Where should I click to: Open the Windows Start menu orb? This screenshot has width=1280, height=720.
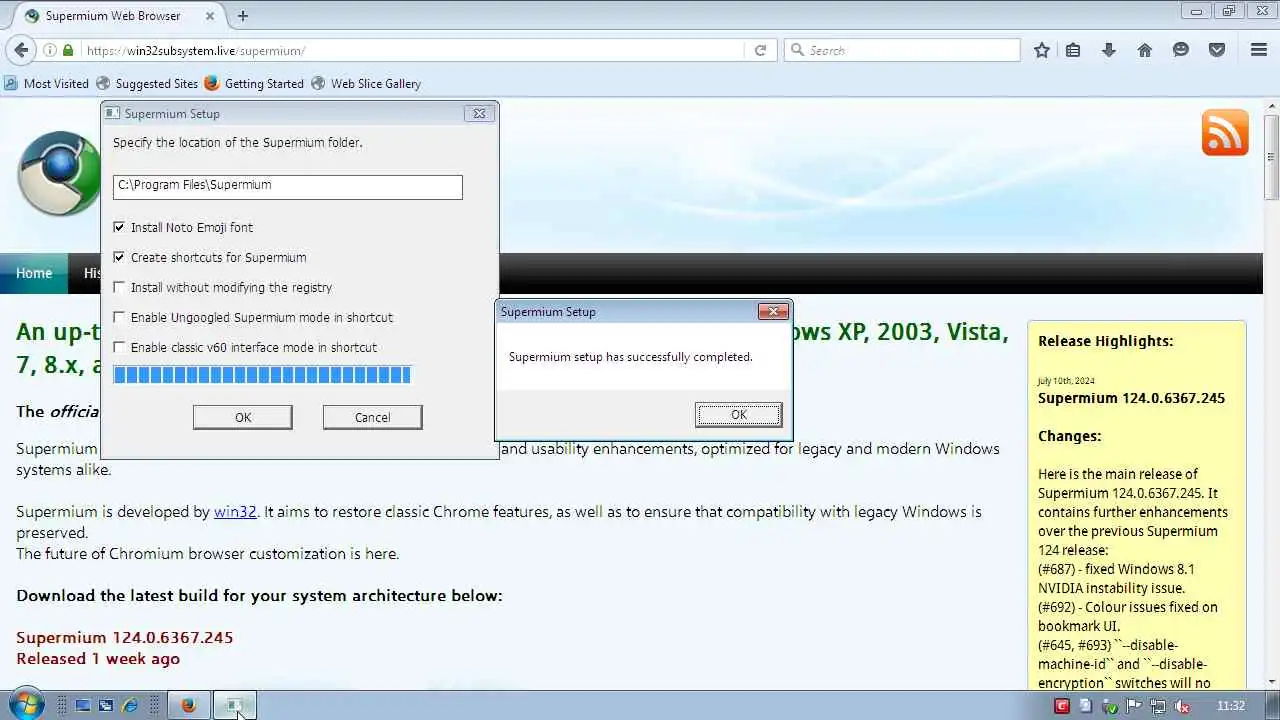coord(25,704)
